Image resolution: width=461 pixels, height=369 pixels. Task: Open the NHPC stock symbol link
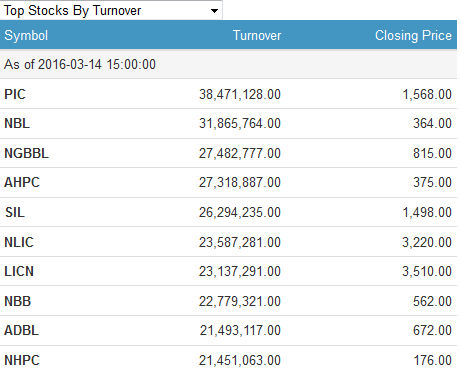point(22,360)
